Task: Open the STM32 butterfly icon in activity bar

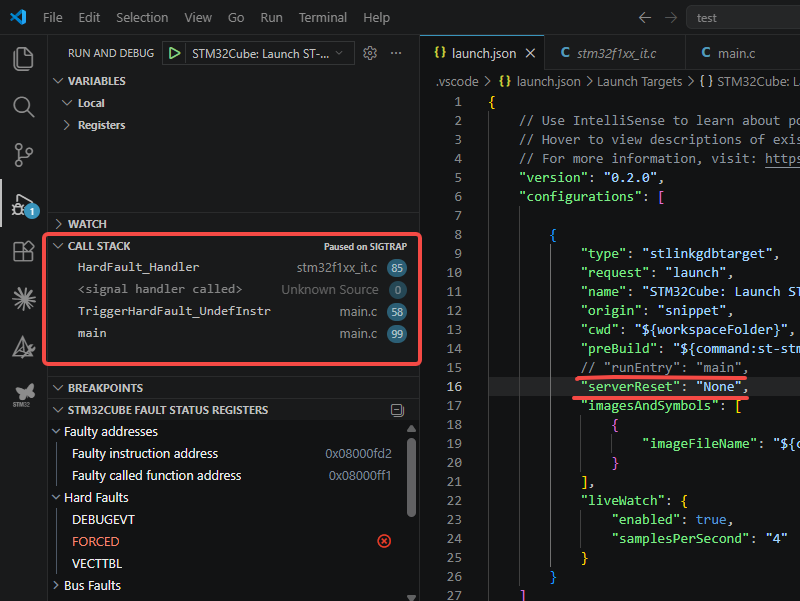Action: 23,394
